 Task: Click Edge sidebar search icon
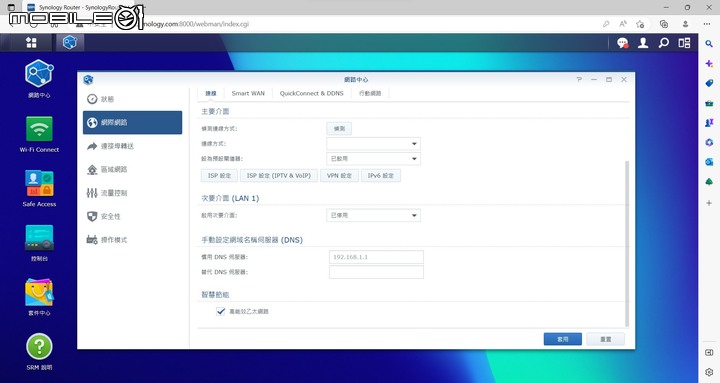(x=709, y=44)
